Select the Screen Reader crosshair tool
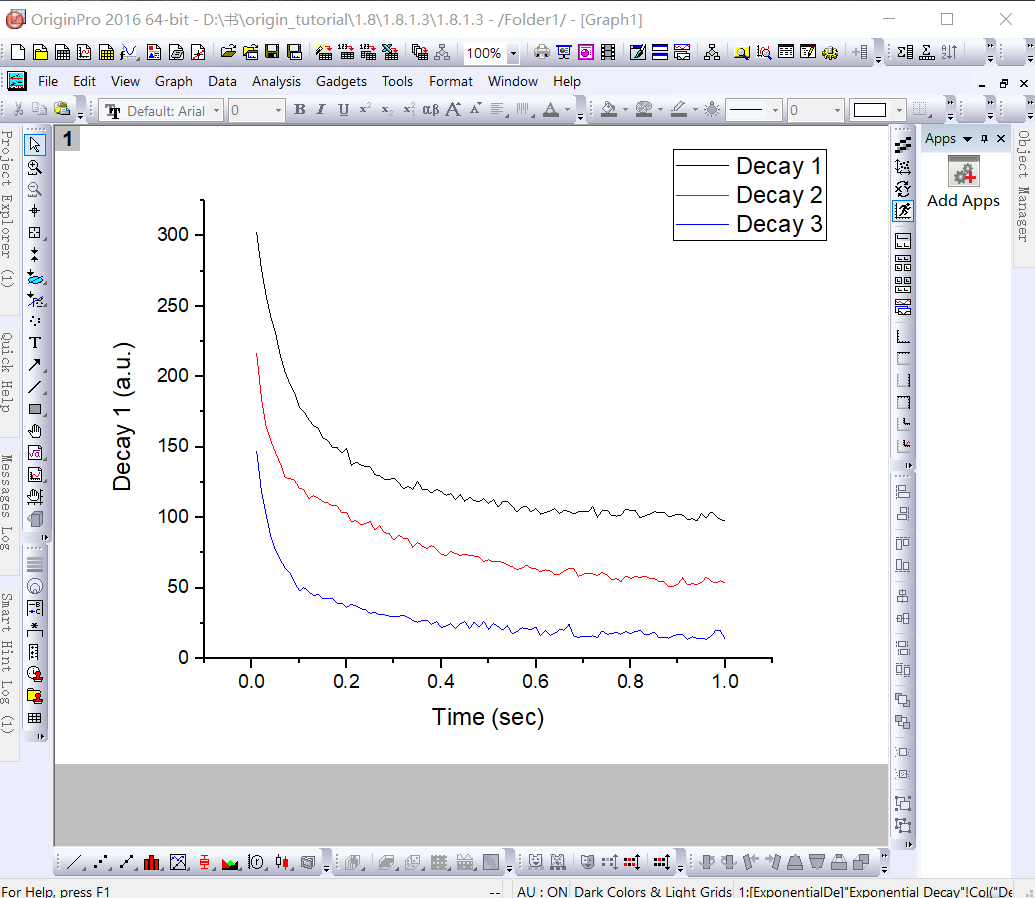 pyautogui.click(x=35, y=211)
